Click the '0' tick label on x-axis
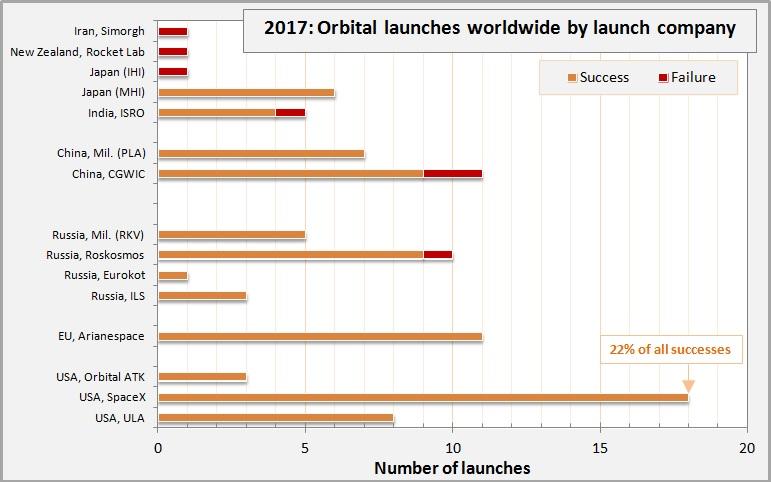 pyautogui.click(x=158, y=449)
